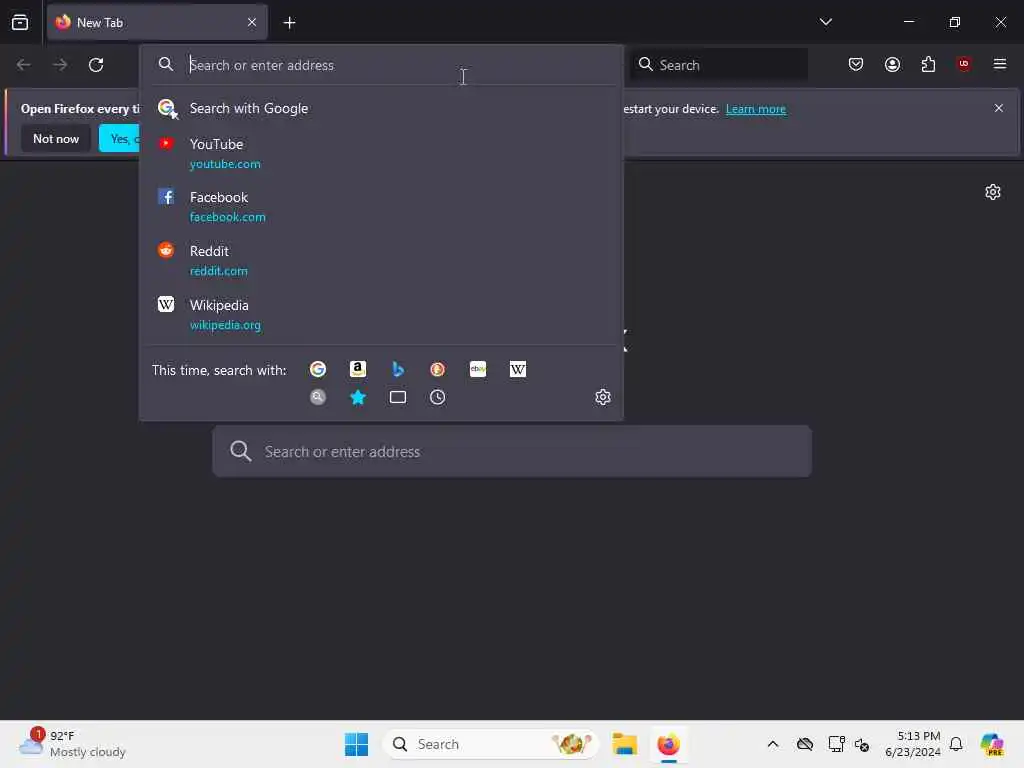Click the Firefox taskbar icon
The width and height of the screenshot is (1024, 768).
click(668, 744)
